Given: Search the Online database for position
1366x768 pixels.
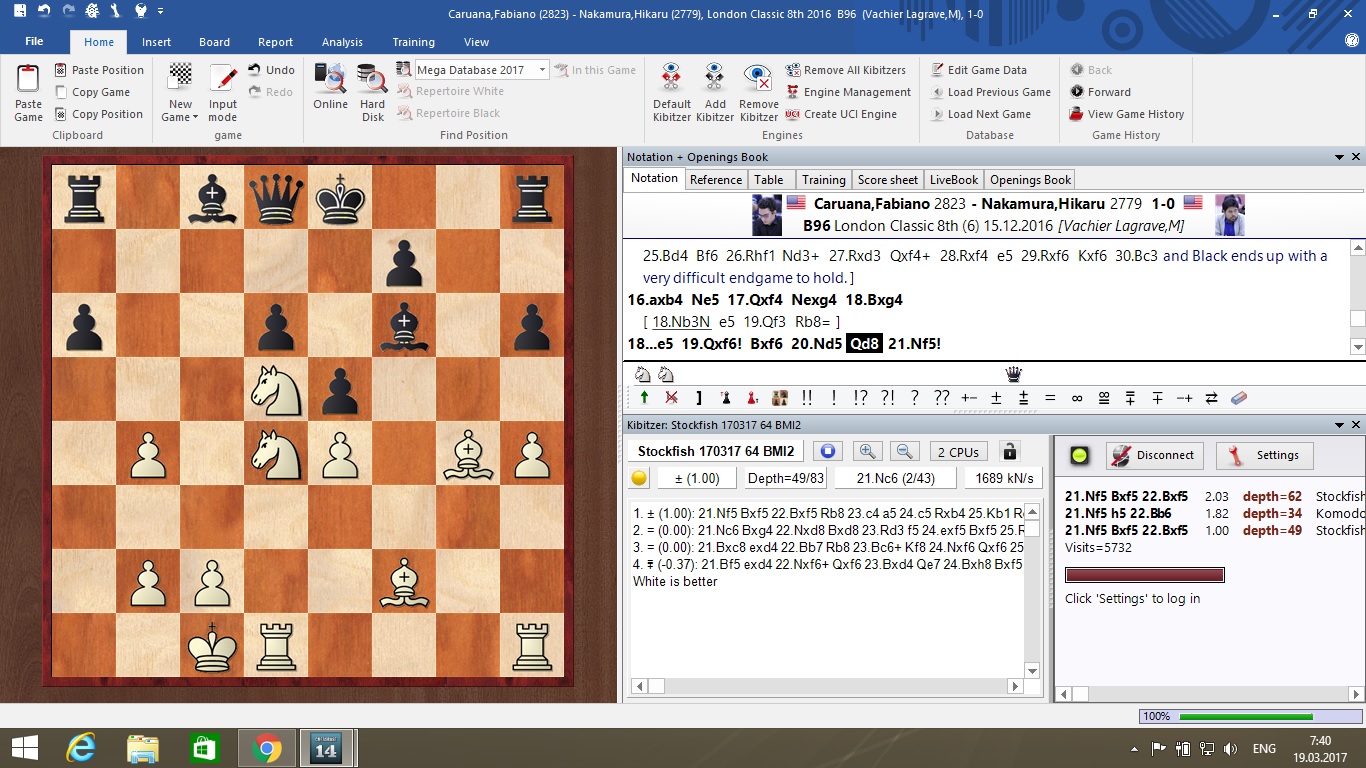Looking at the screenshot, I should [330, 78].
